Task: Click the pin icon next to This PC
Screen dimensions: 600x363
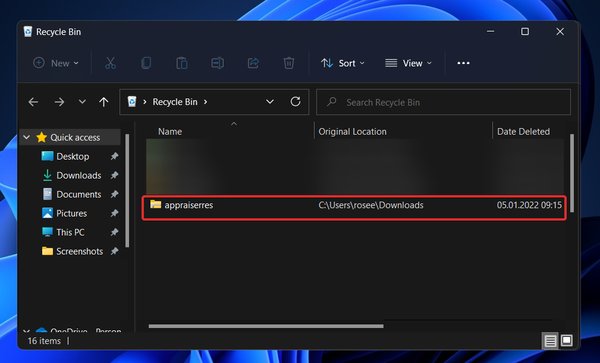Action: click(114, 232)
